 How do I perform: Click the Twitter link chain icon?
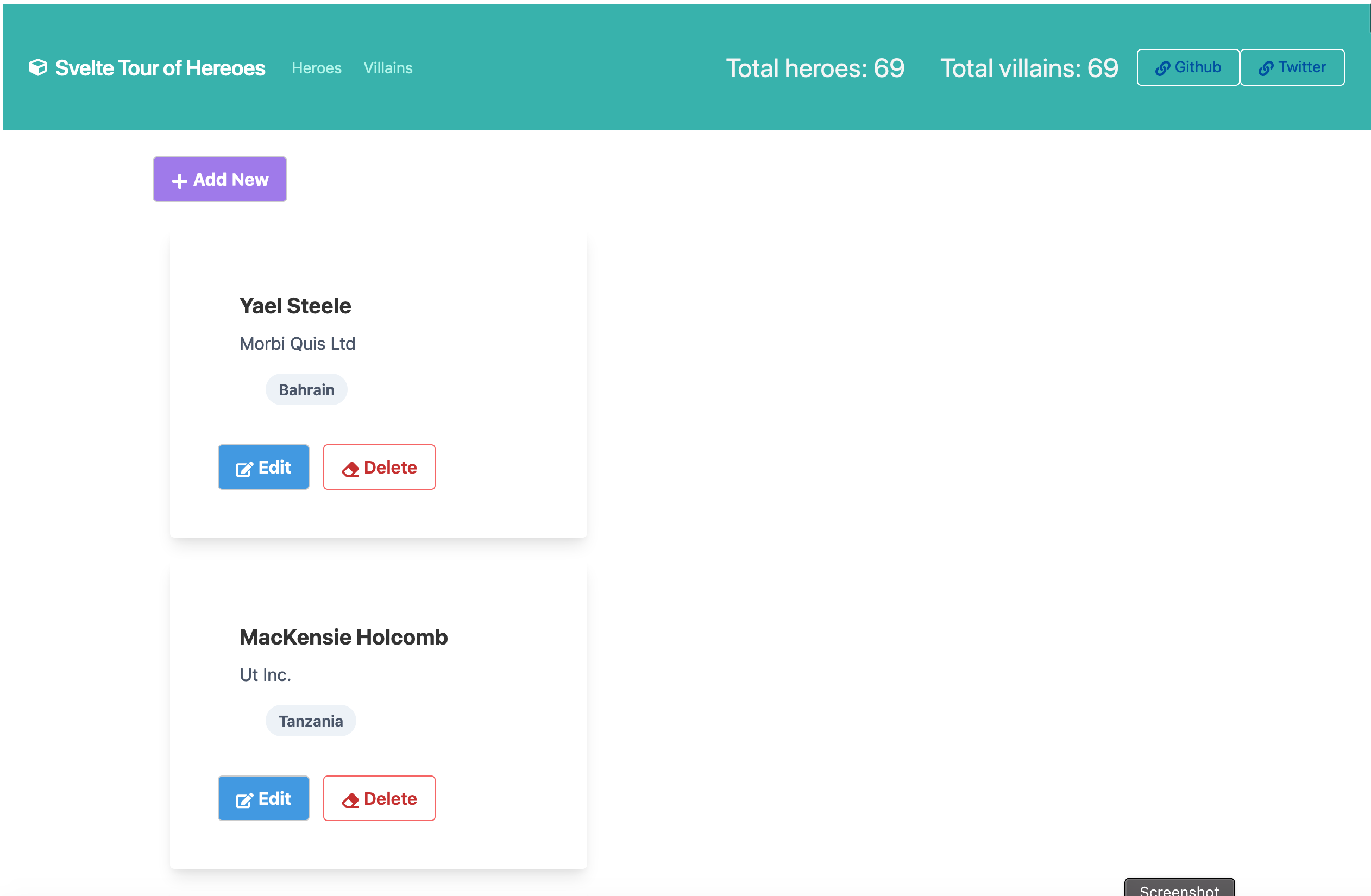click(1265, 68)
